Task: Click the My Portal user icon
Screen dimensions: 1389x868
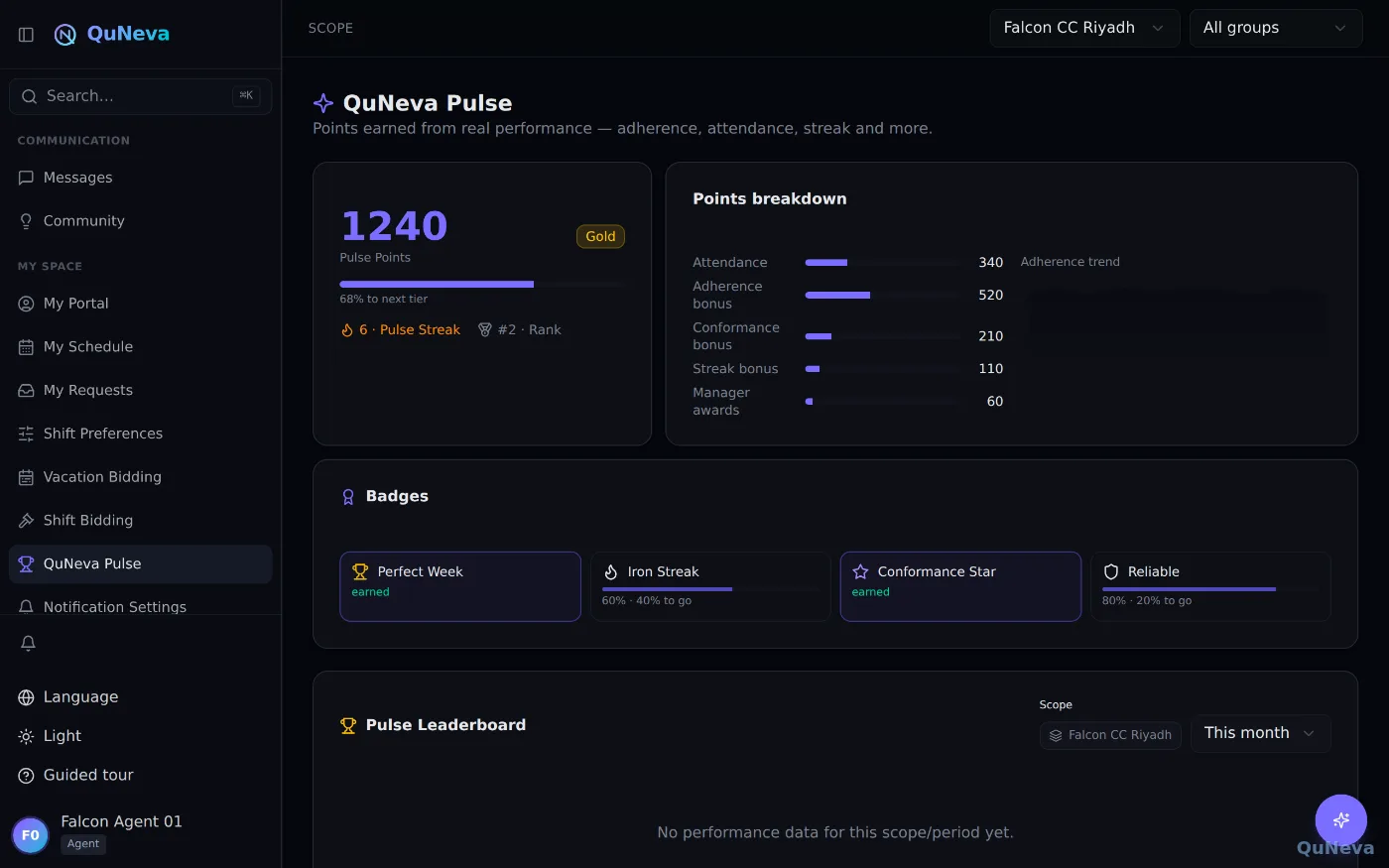Action: (26, 304)
